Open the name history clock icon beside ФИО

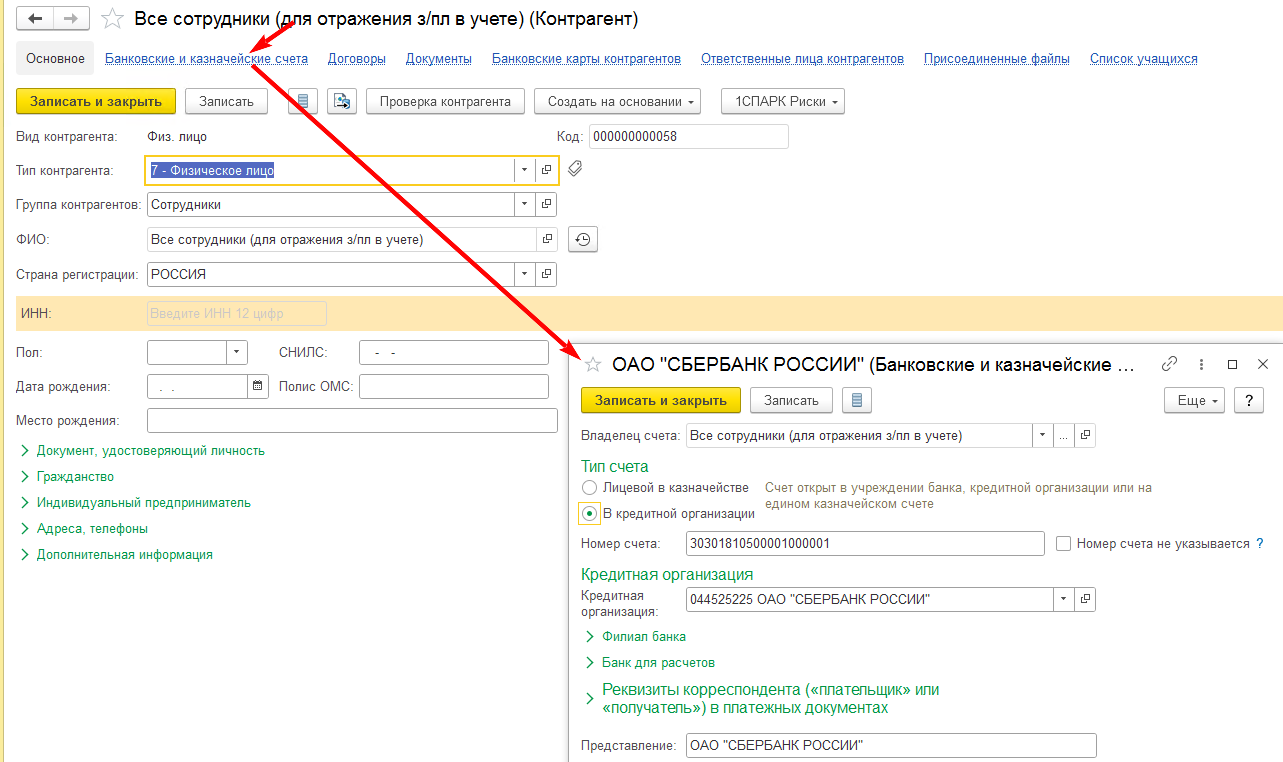click(x=583, y=240)
